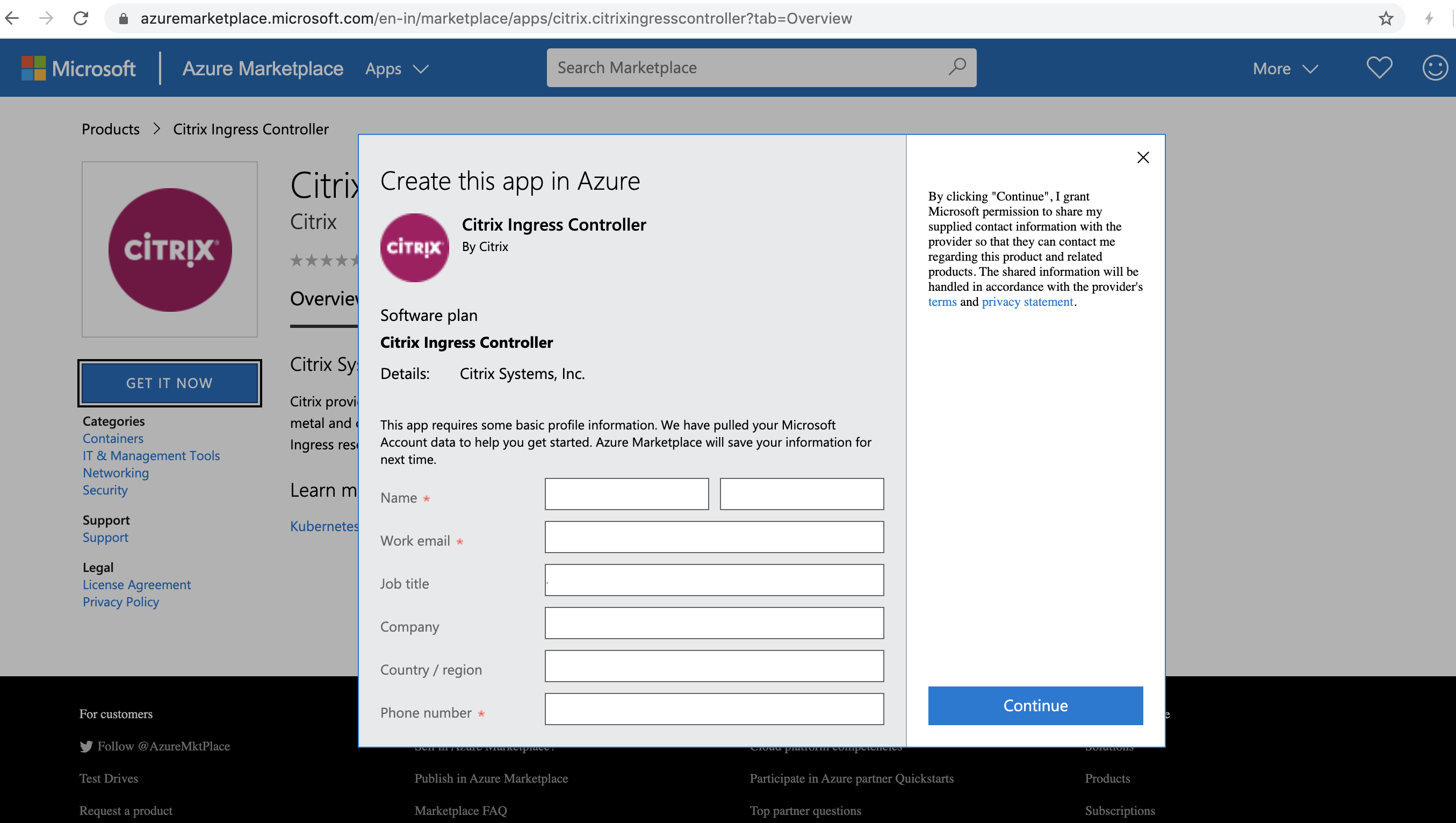Open the Security category link
The image size is (1456, 823).
click(x=105, y=490)
